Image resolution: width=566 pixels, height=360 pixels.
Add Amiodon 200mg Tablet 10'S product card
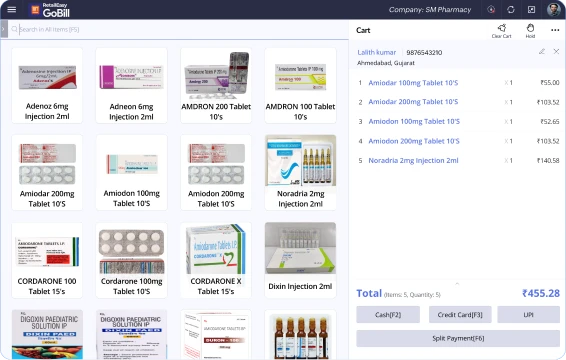(x=216, y=173)
